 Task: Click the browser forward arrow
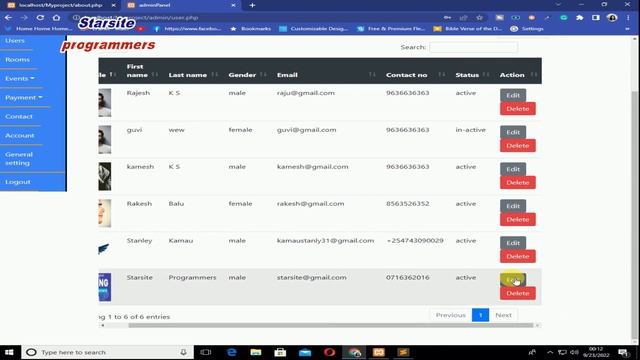pos(24,18)
